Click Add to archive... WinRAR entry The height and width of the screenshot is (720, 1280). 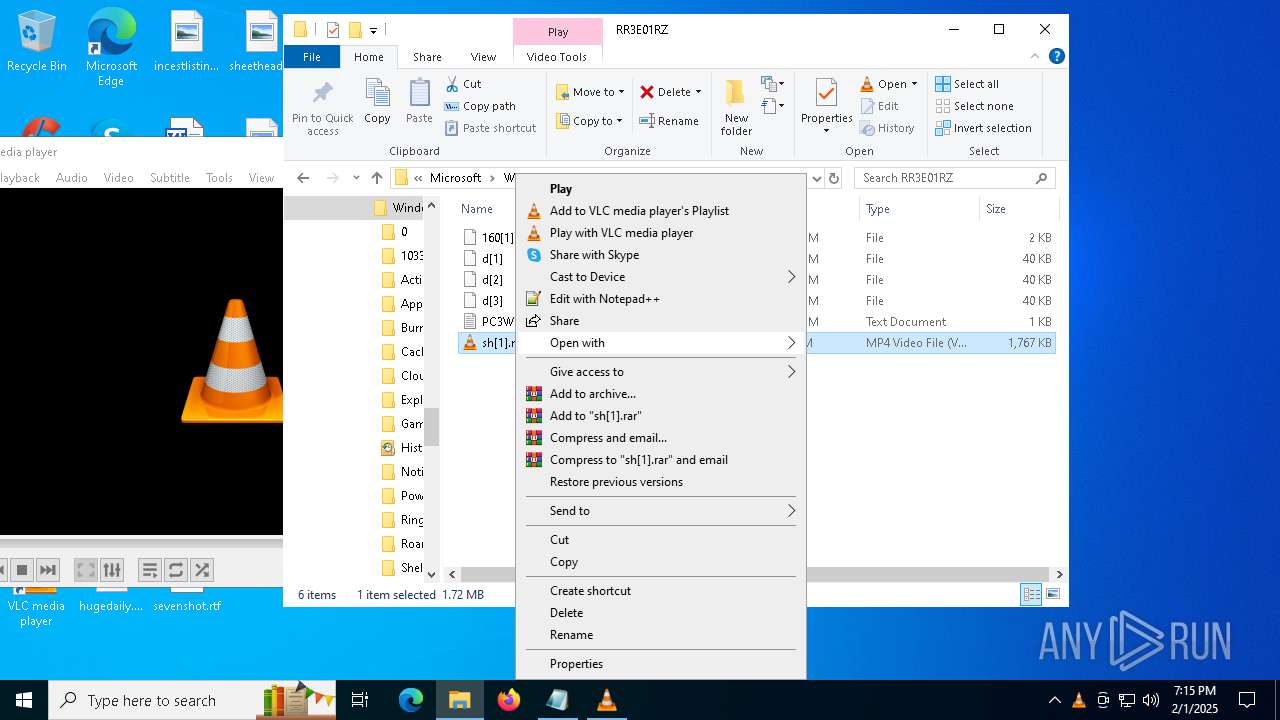pyautogui.click(x=660, y=394)
